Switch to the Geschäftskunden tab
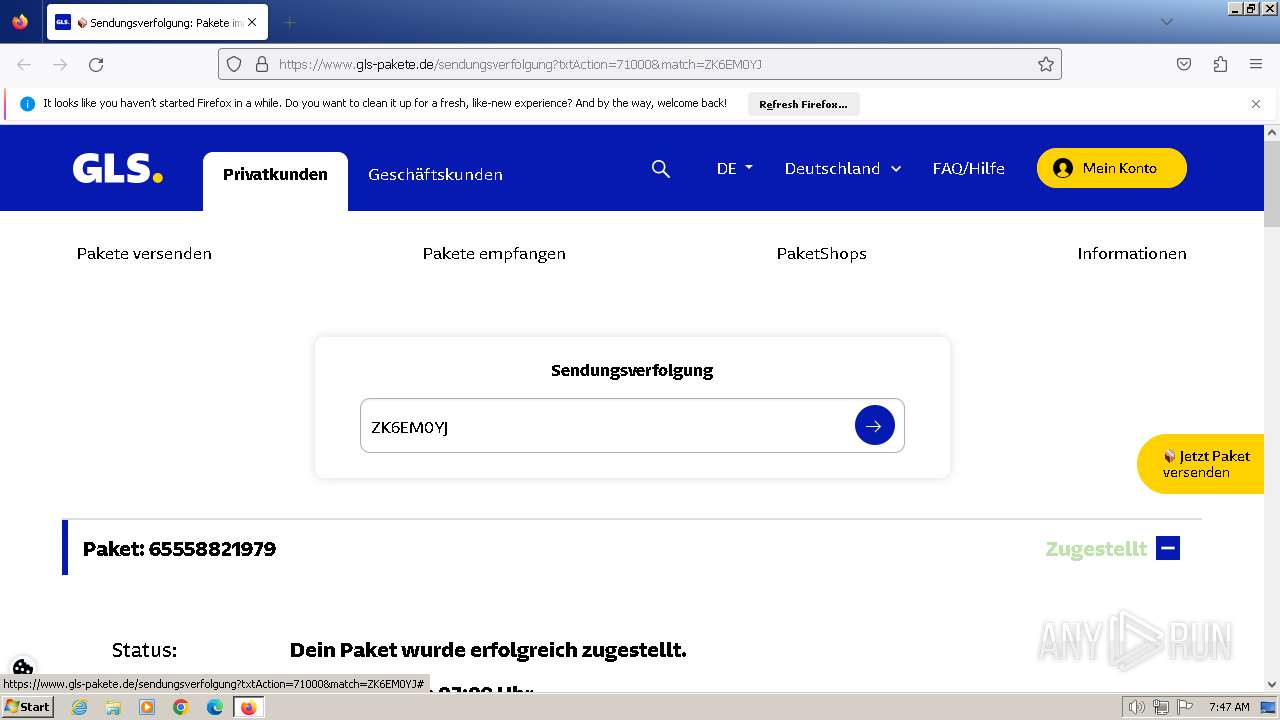1280x720 pixels. tap(435, 175)
